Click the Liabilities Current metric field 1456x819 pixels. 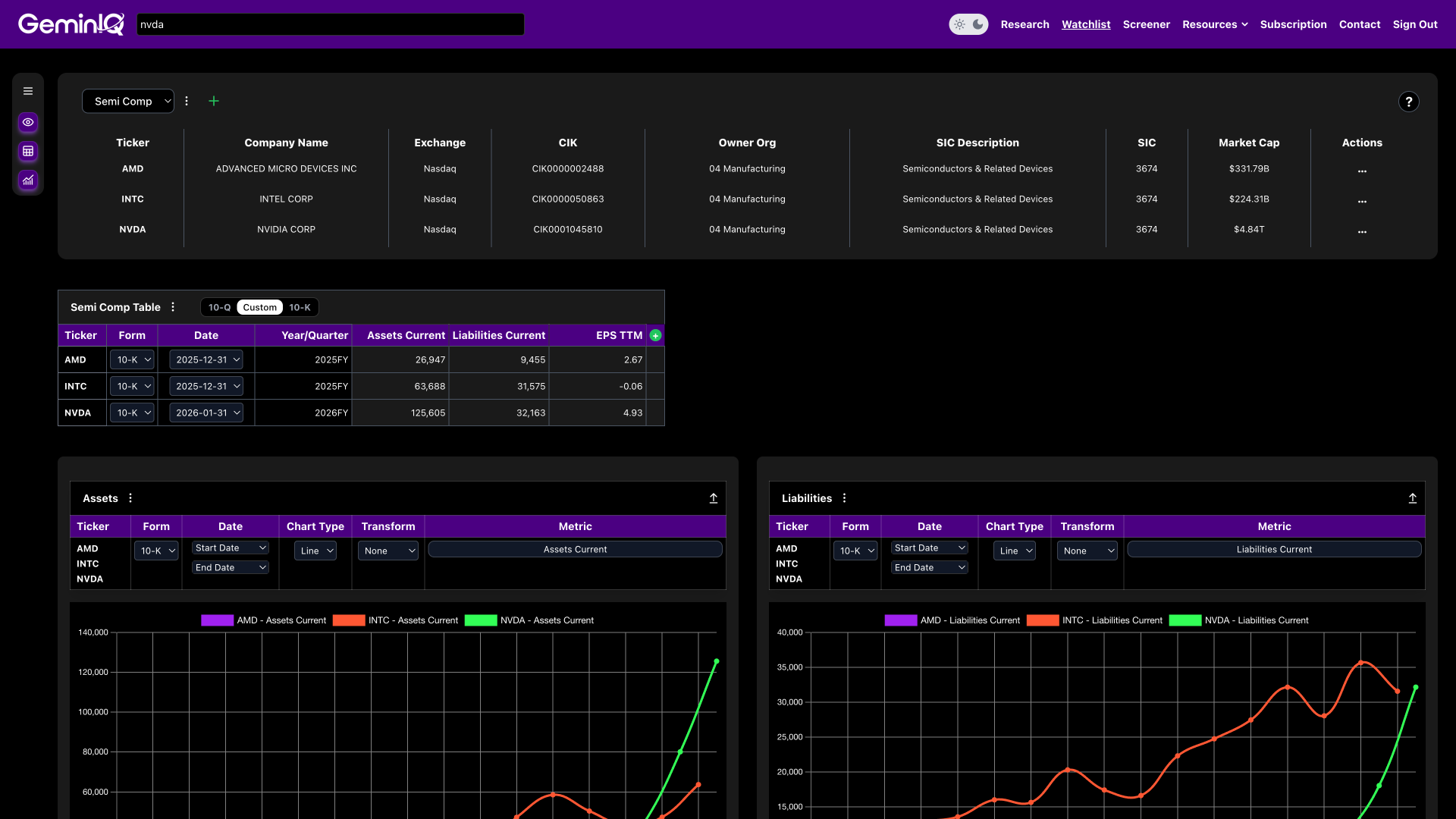[1274, 549]
